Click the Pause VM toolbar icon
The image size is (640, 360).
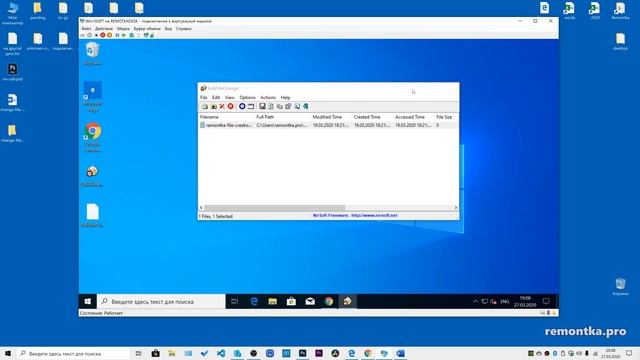117,36
